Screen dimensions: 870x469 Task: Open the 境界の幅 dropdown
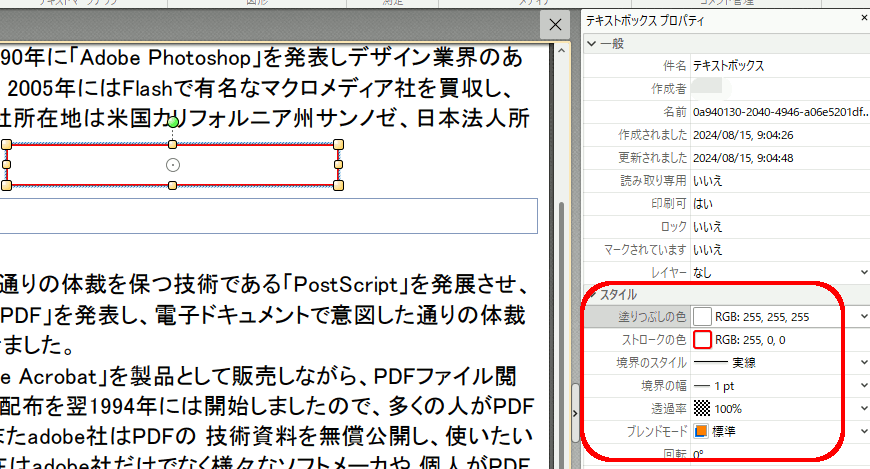click(x=864, y=385)
